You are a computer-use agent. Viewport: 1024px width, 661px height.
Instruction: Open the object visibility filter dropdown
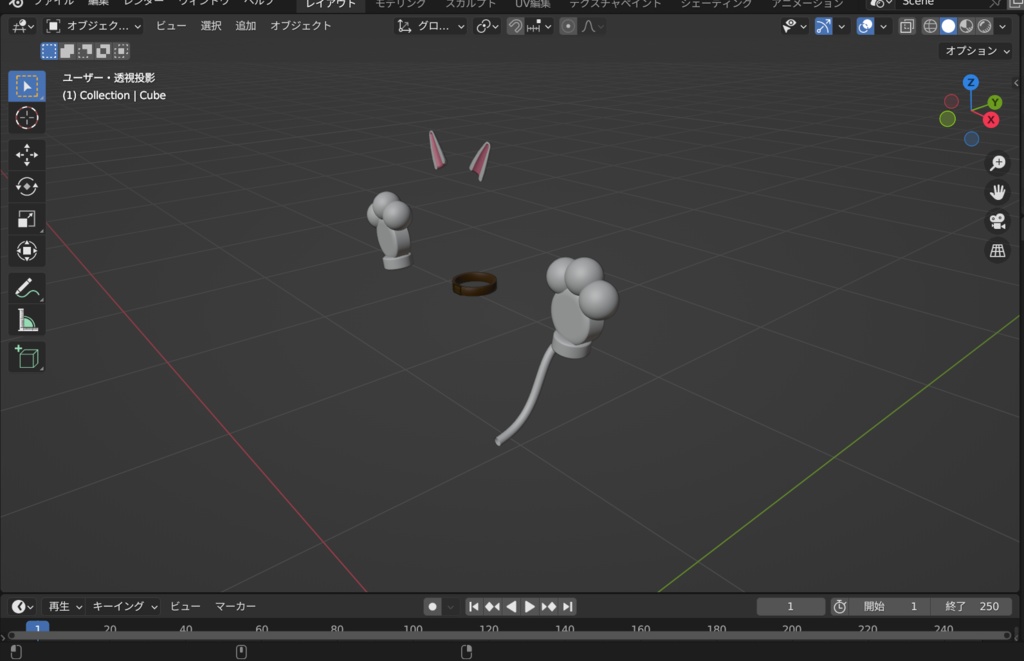(x=794, y=26)
